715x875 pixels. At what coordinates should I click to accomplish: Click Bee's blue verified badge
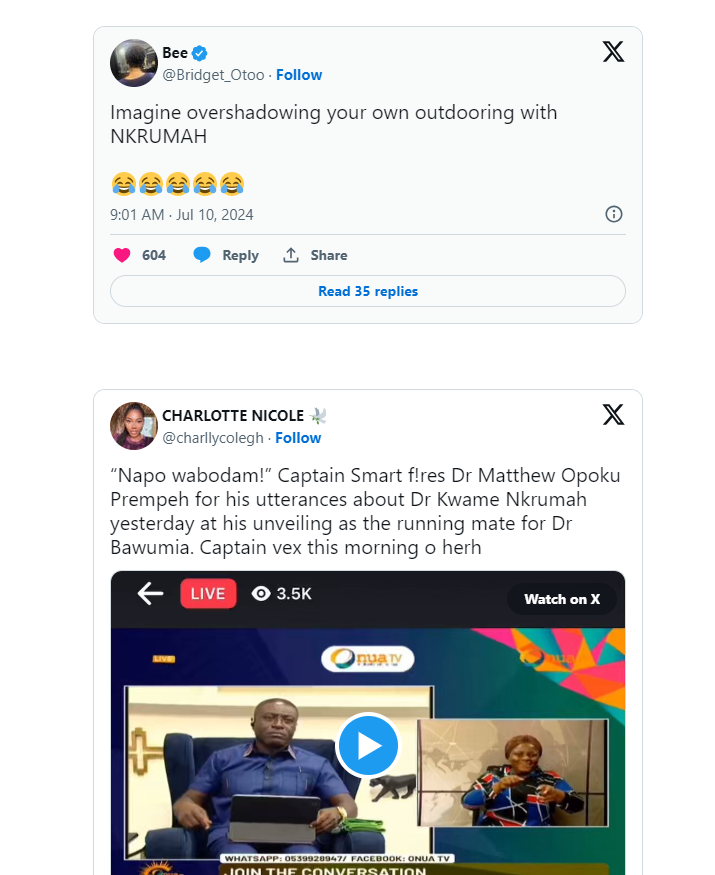pyautogui.click(x=200, y=53)
